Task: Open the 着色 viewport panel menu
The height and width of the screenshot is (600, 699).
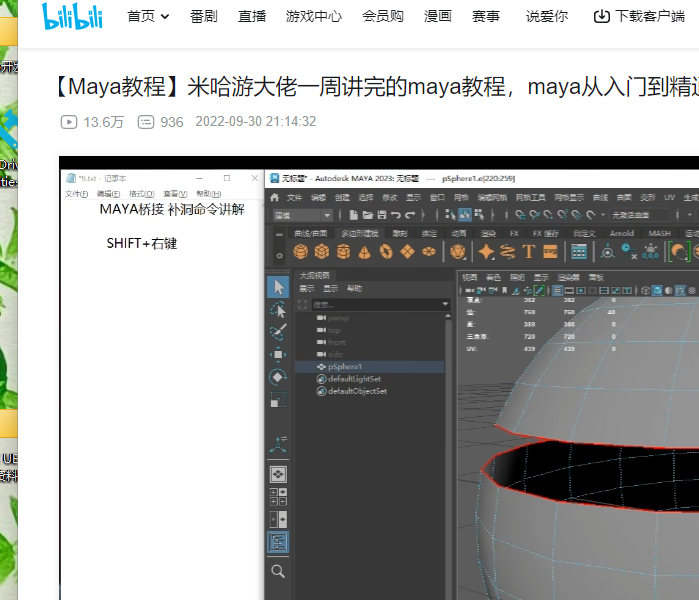Action: (493, 277)
